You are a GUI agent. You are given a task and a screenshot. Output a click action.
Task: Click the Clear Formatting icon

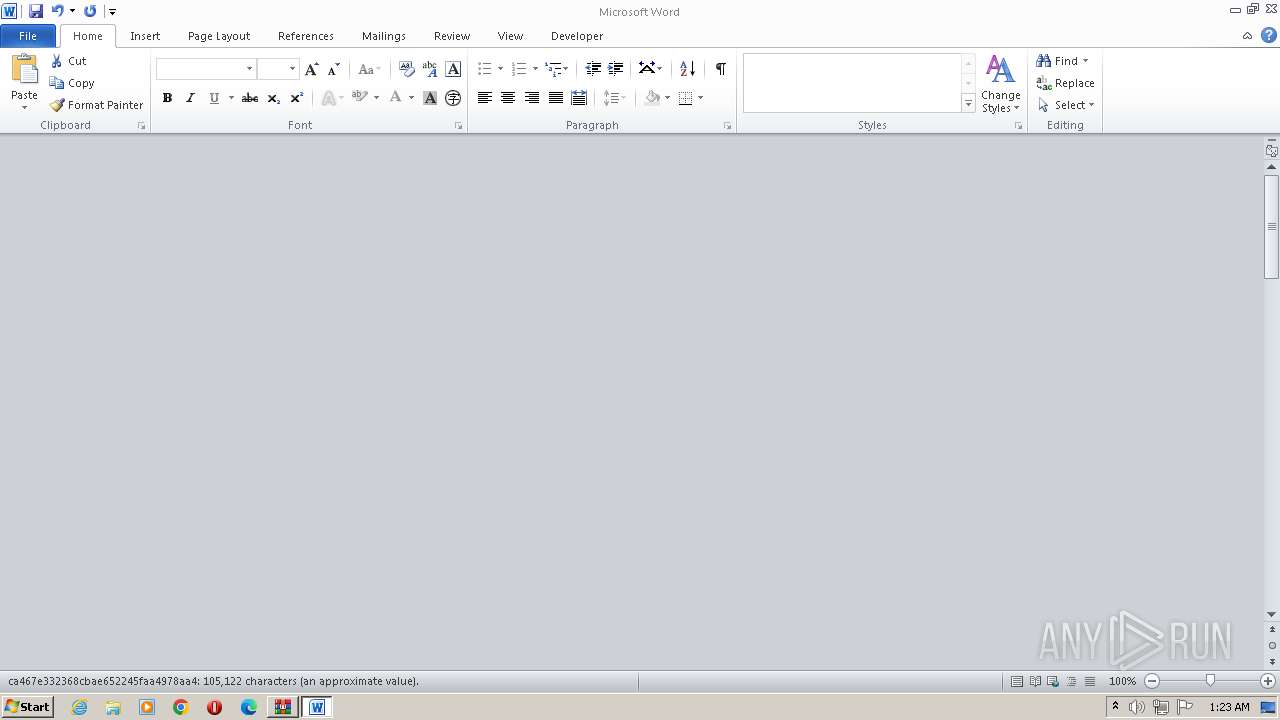tap(407, 69)
